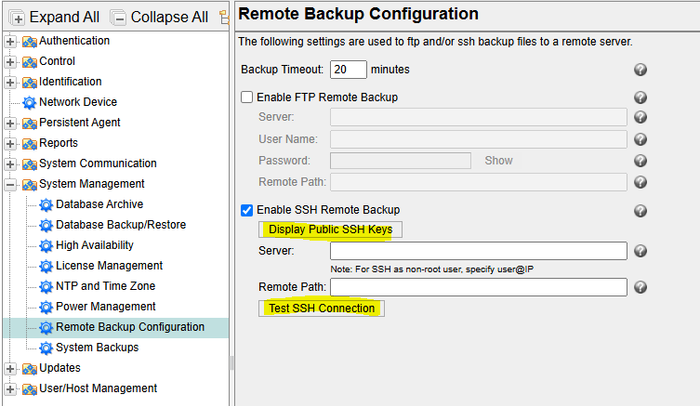Click gear icon beside High Availability

tap(46, 245)
